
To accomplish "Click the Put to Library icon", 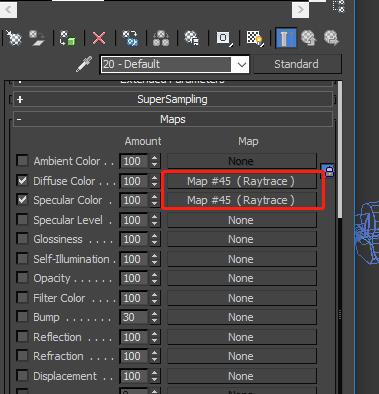I will (x=192, y=38).
